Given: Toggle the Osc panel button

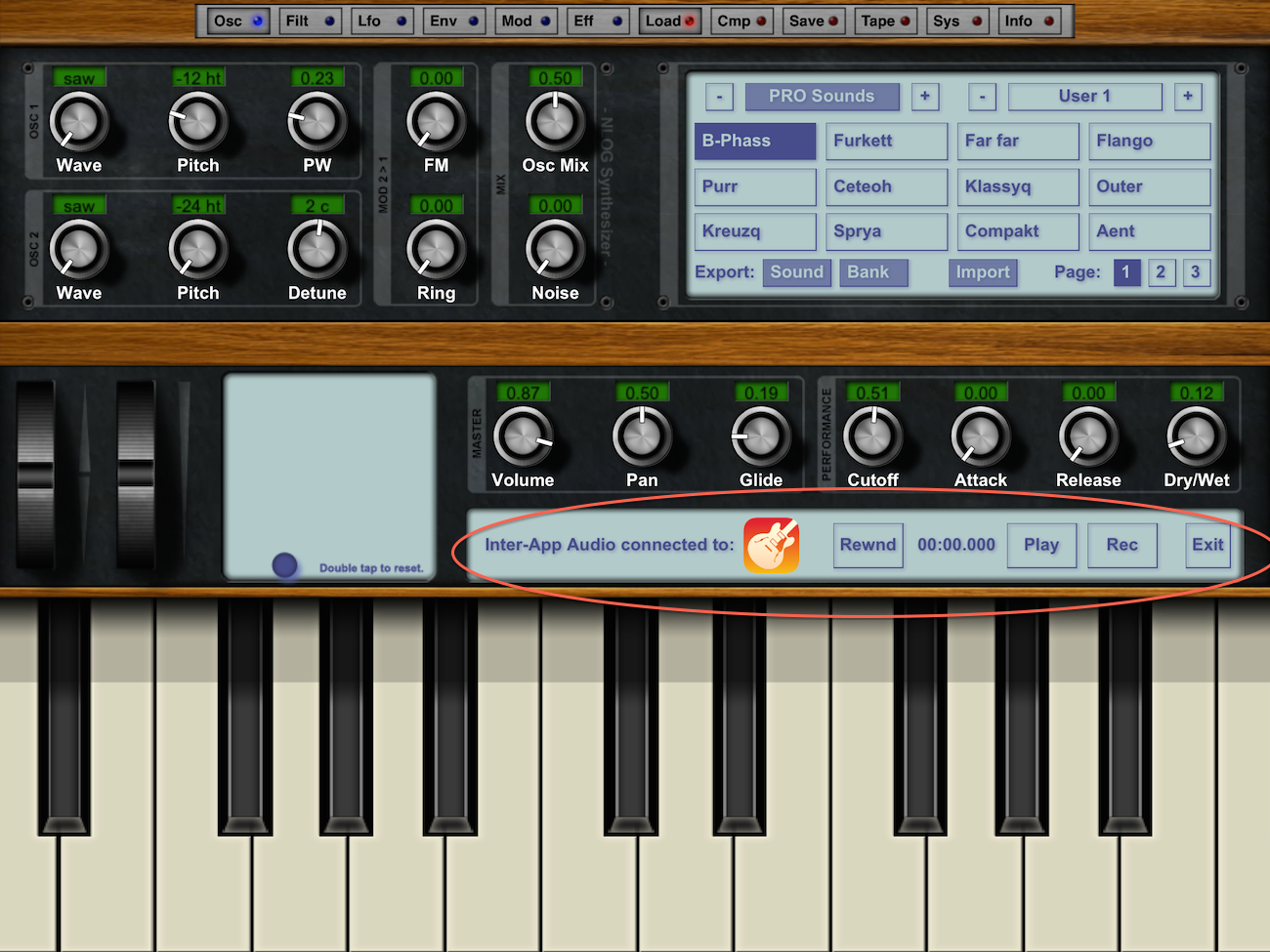Looking at the screenshot, I should point(238,21).
